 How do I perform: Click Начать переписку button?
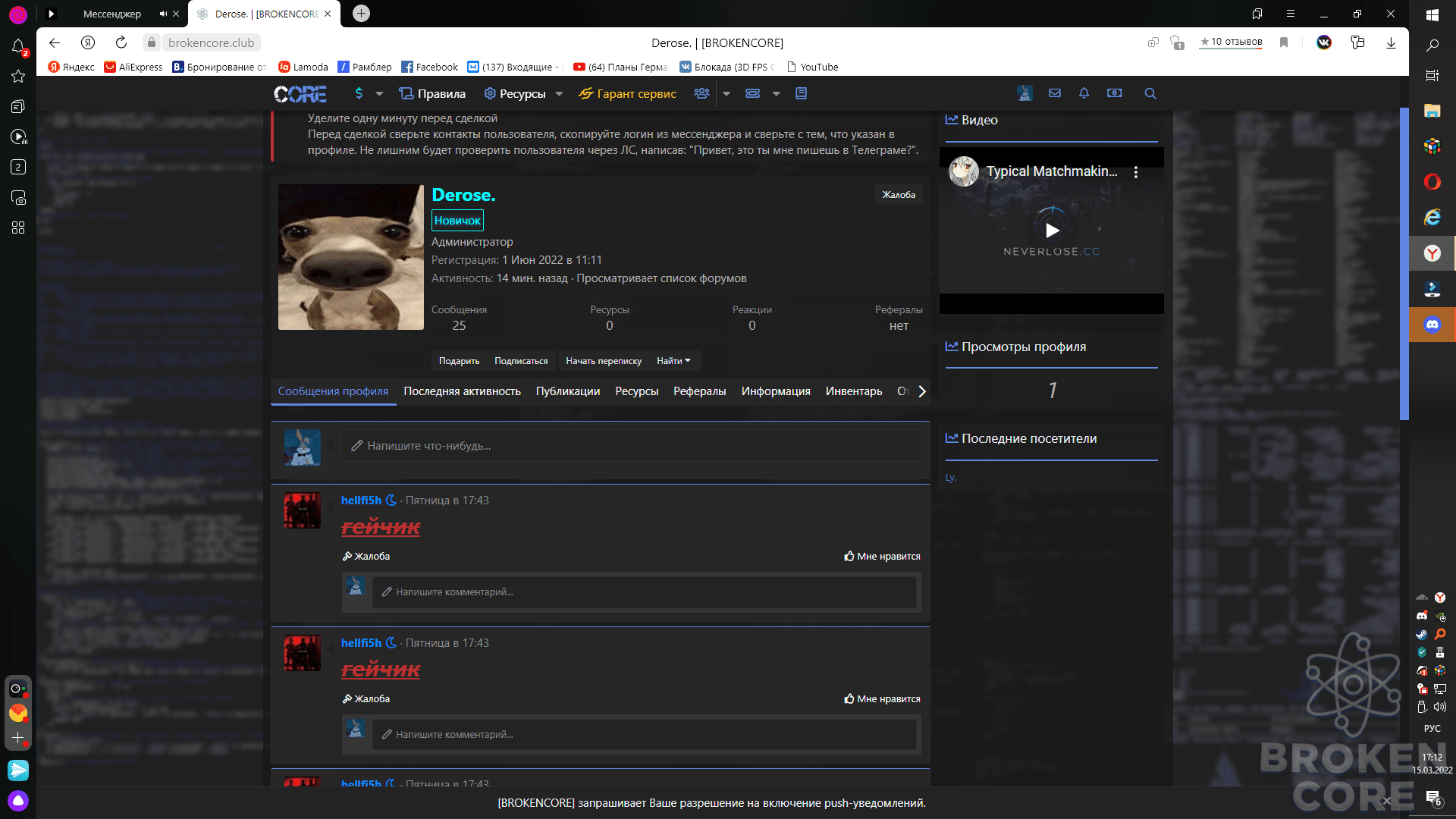coord(604,361)
